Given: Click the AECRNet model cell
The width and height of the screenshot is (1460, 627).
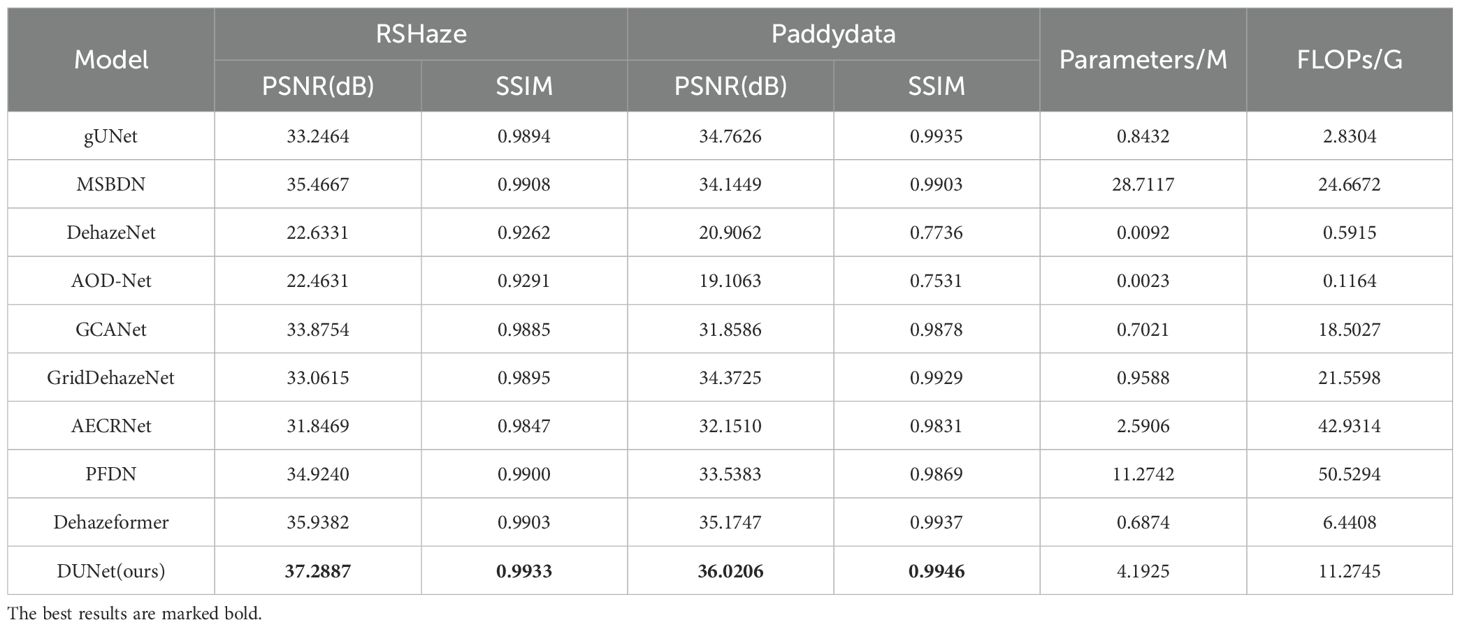Looking at the screenshot, I should [111, 425].
